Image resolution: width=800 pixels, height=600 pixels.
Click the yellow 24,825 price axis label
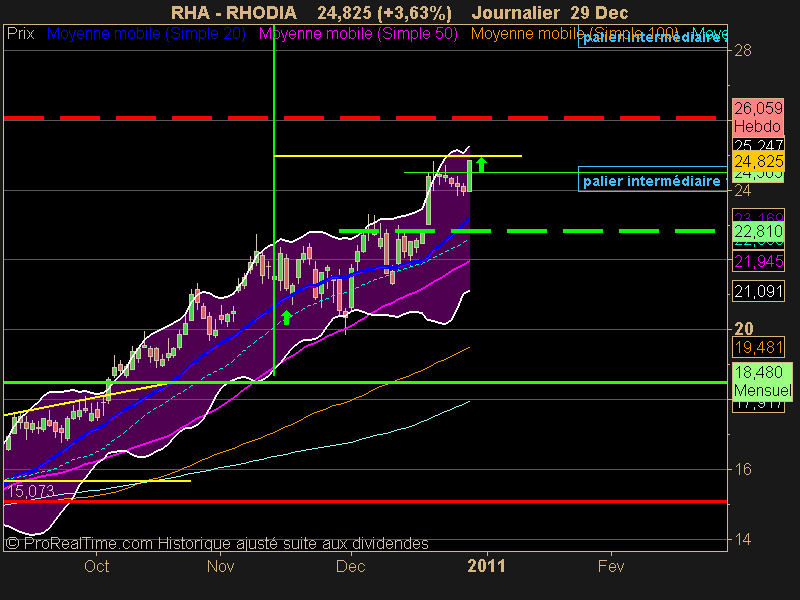coord(758,161)
